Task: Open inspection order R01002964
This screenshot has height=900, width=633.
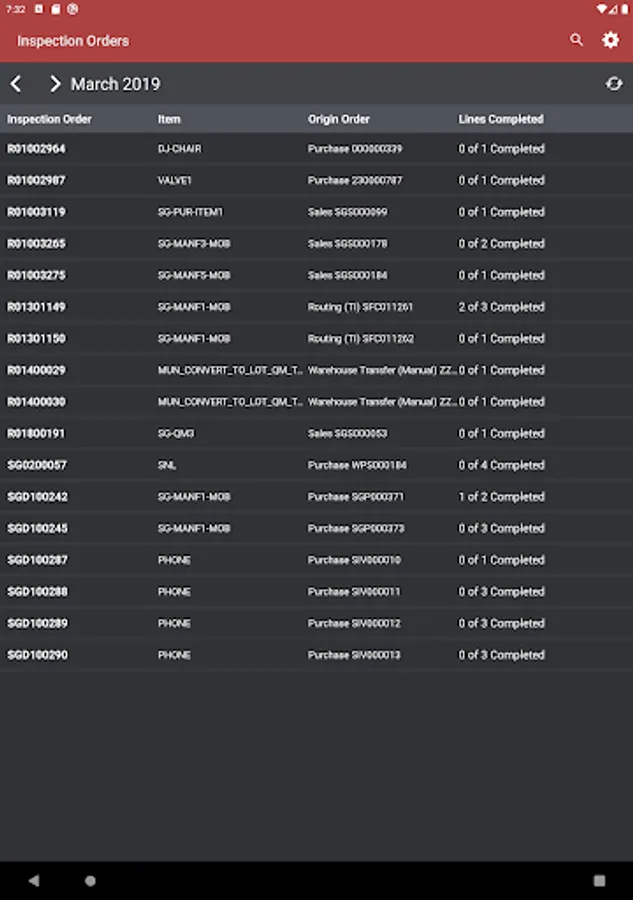Action: (x=37, y=149)
